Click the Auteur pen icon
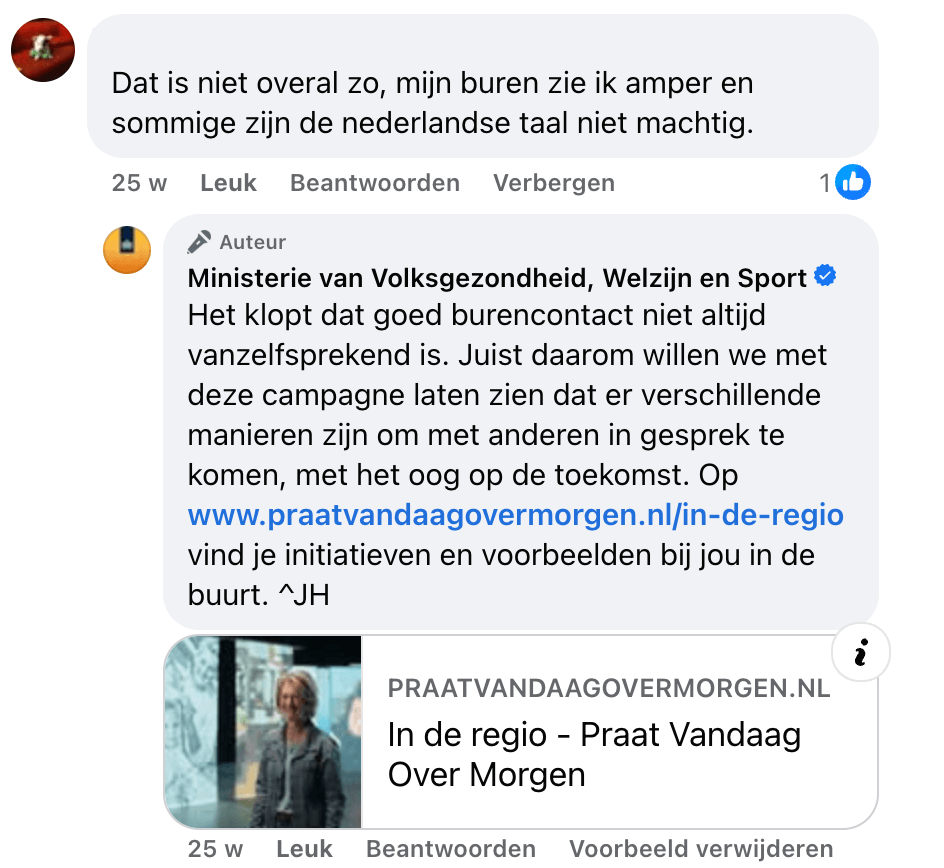Screen dimensions: 944x868 pos(199,242)
